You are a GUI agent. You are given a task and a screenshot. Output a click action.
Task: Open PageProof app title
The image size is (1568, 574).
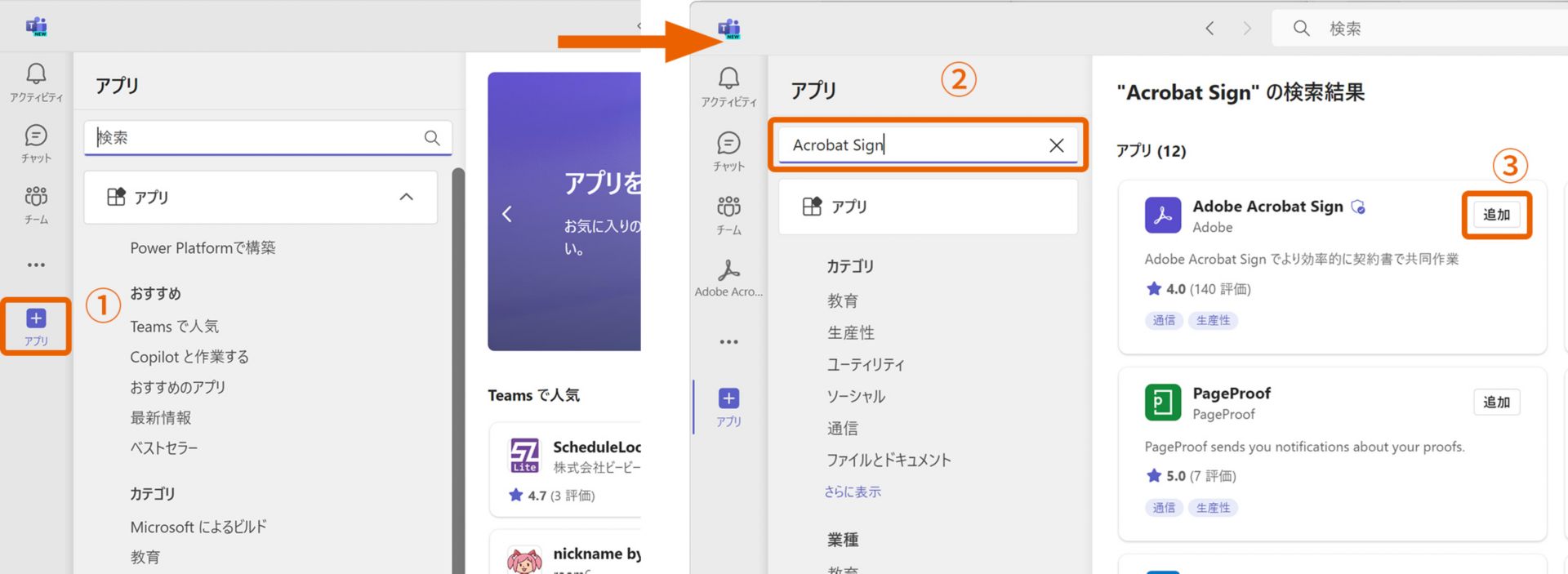[x=1232, y=394]
